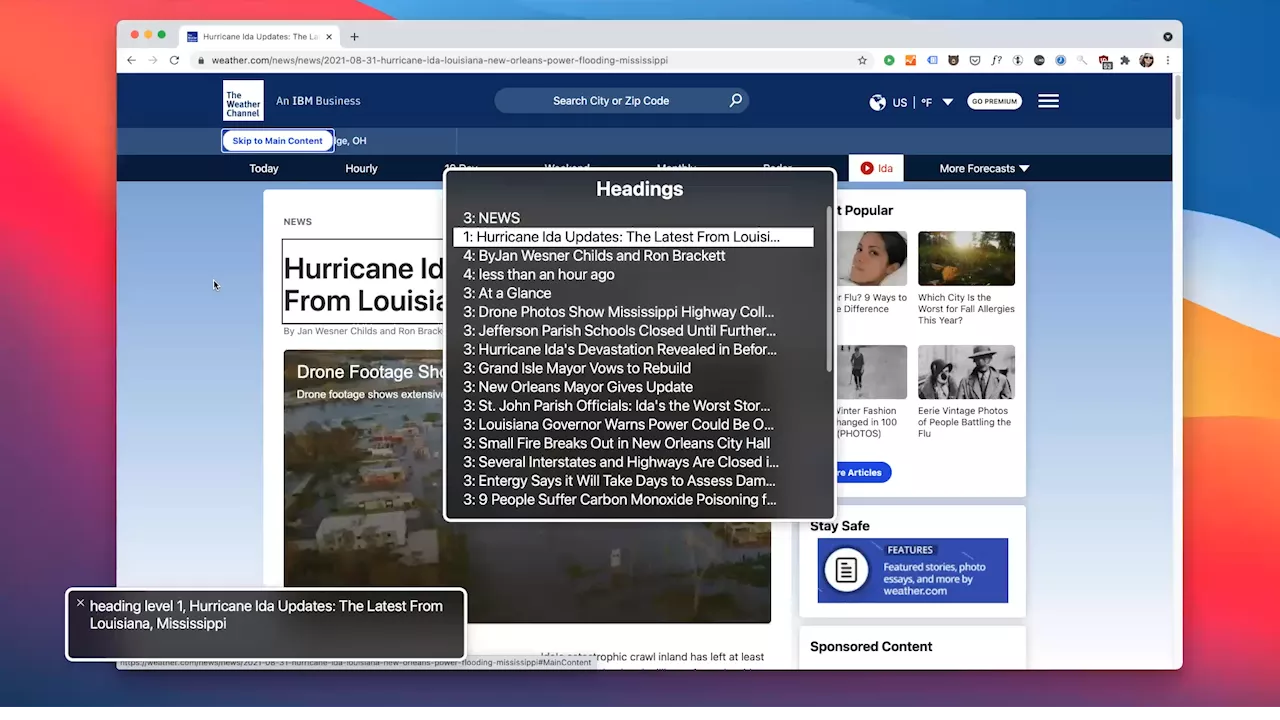Open the Chrome three-dot menu
This screenshot has width=1280, height=720.
[1167, 60]
